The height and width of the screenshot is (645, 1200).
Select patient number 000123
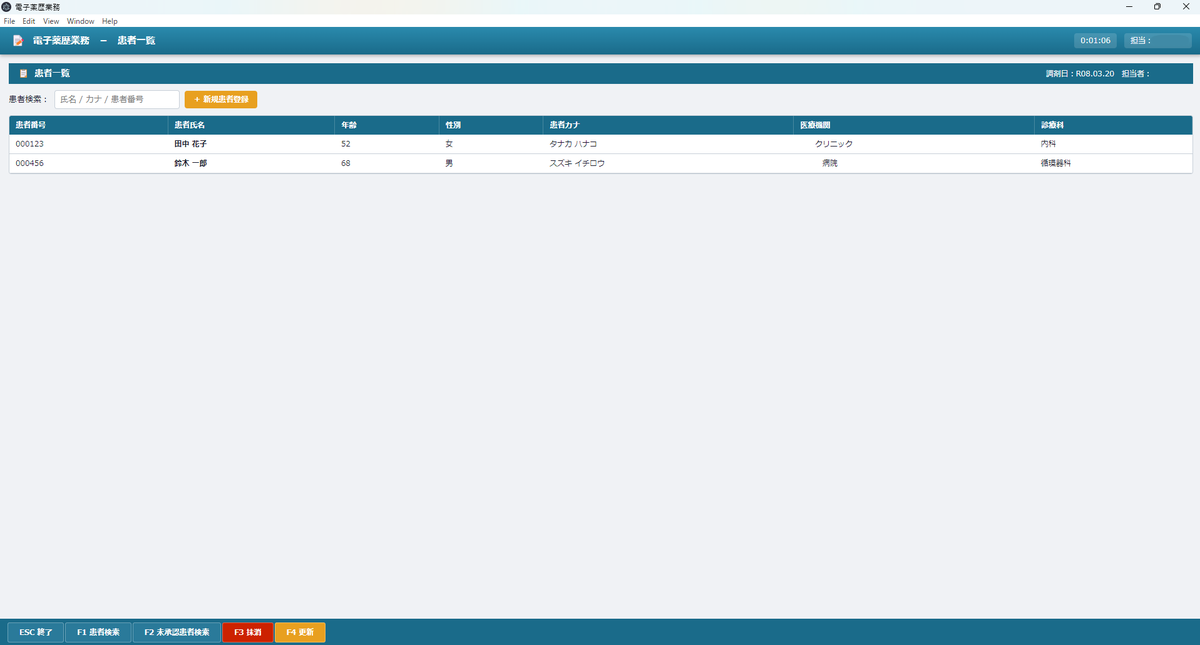click(x=28, y=144)
